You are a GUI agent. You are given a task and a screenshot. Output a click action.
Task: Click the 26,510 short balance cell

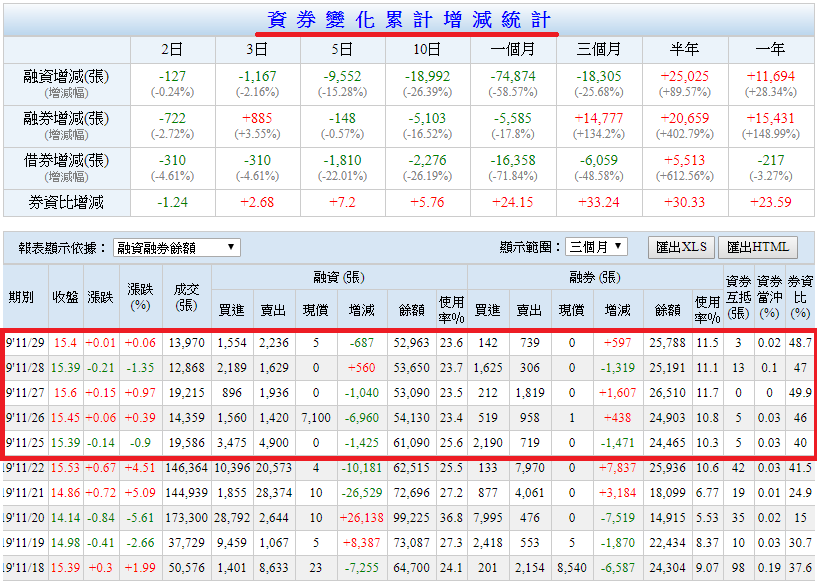667,393
